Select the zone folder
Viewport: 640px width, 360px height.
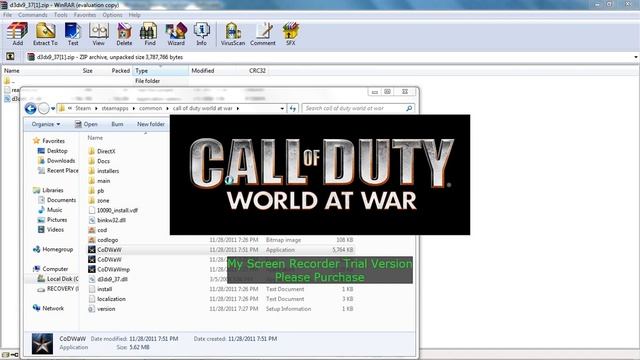point(99,200)
